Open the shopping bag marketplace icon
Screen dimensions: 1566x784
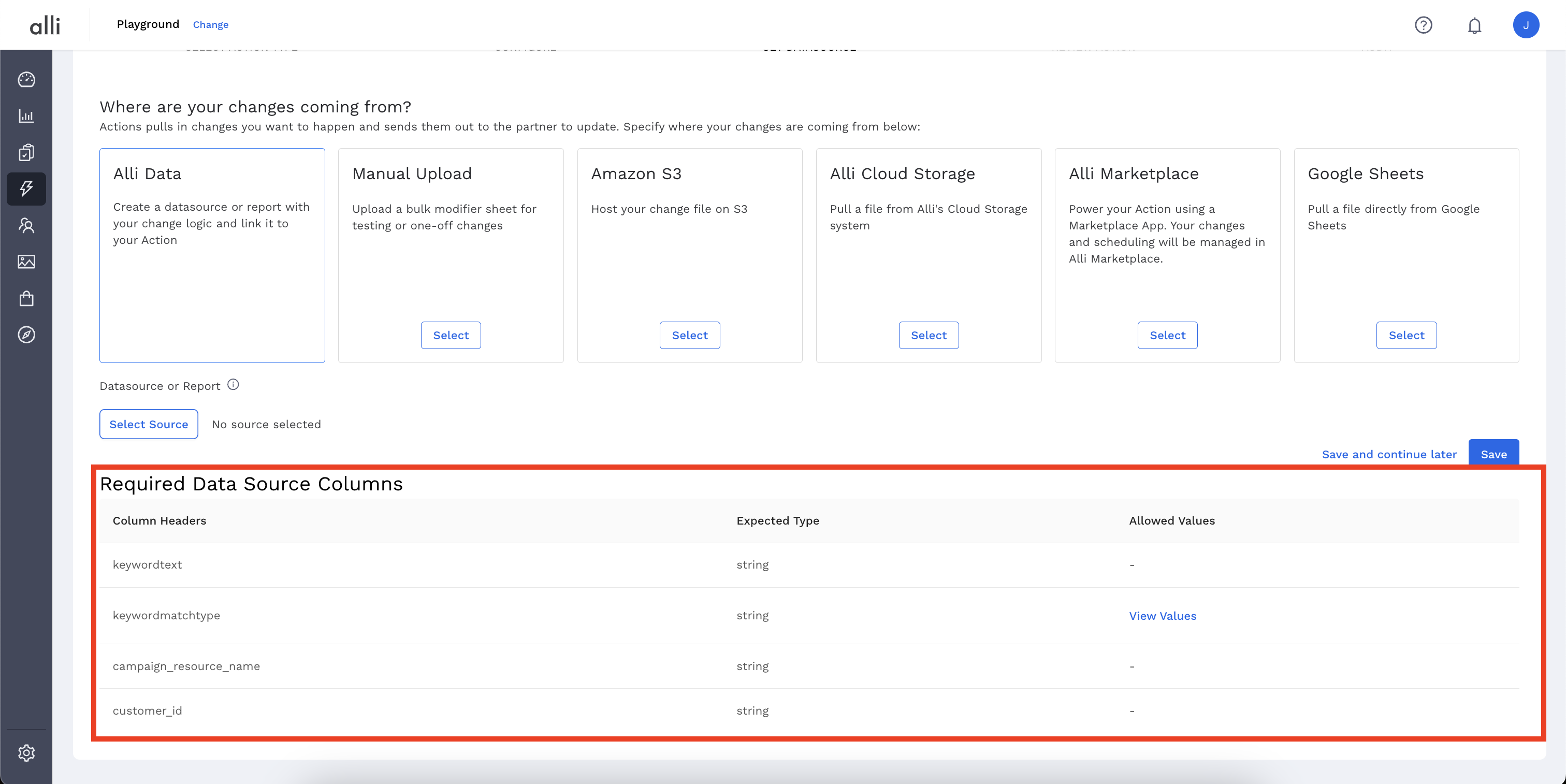26,298
